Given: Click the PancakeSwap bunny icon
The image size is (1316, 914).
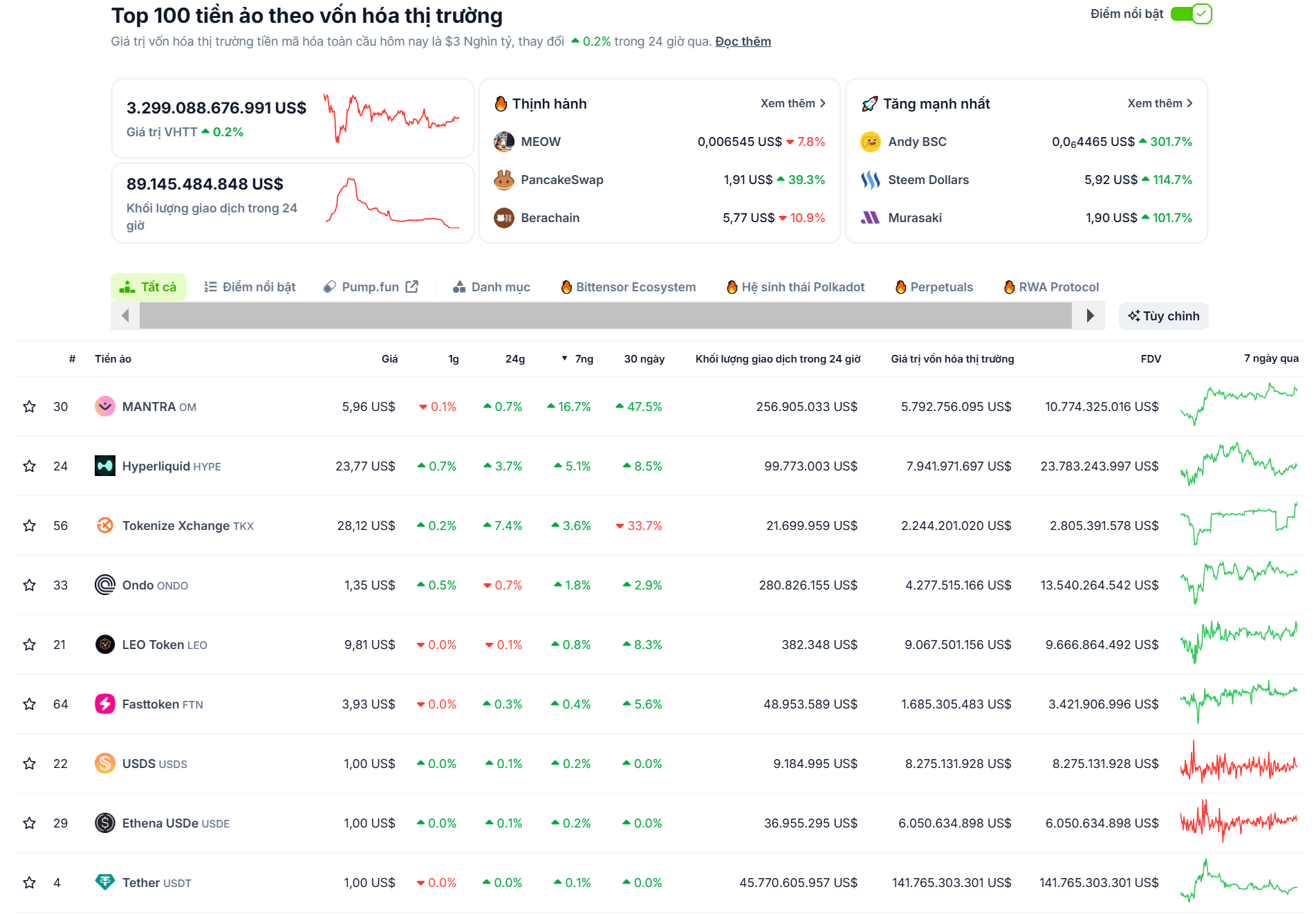Looking at the screenshot, I should click(x=504, y=180).
